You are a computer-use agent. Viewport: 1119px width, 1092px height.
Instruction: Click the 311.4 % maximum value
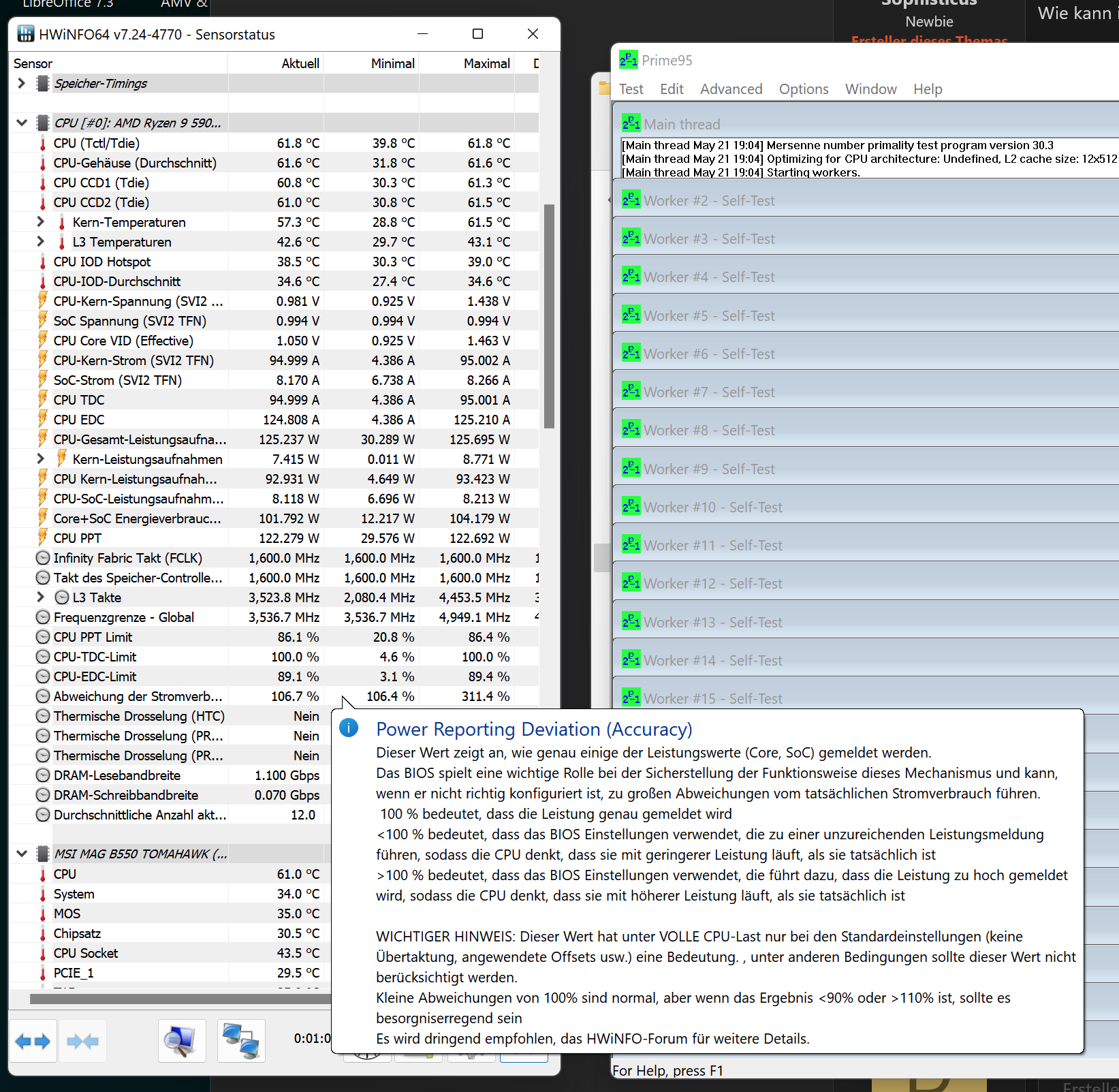(486, 696)
